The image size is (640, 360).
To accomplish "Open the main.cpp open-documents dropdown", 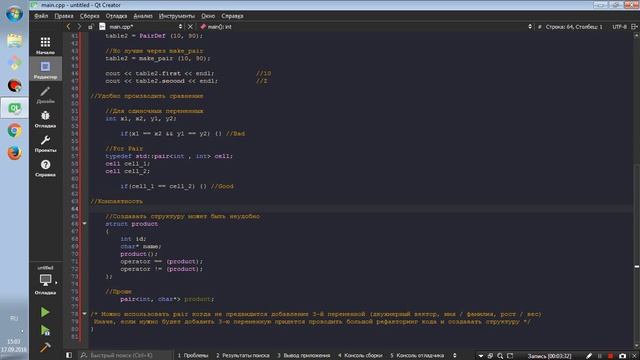I will tap(140, 27).
